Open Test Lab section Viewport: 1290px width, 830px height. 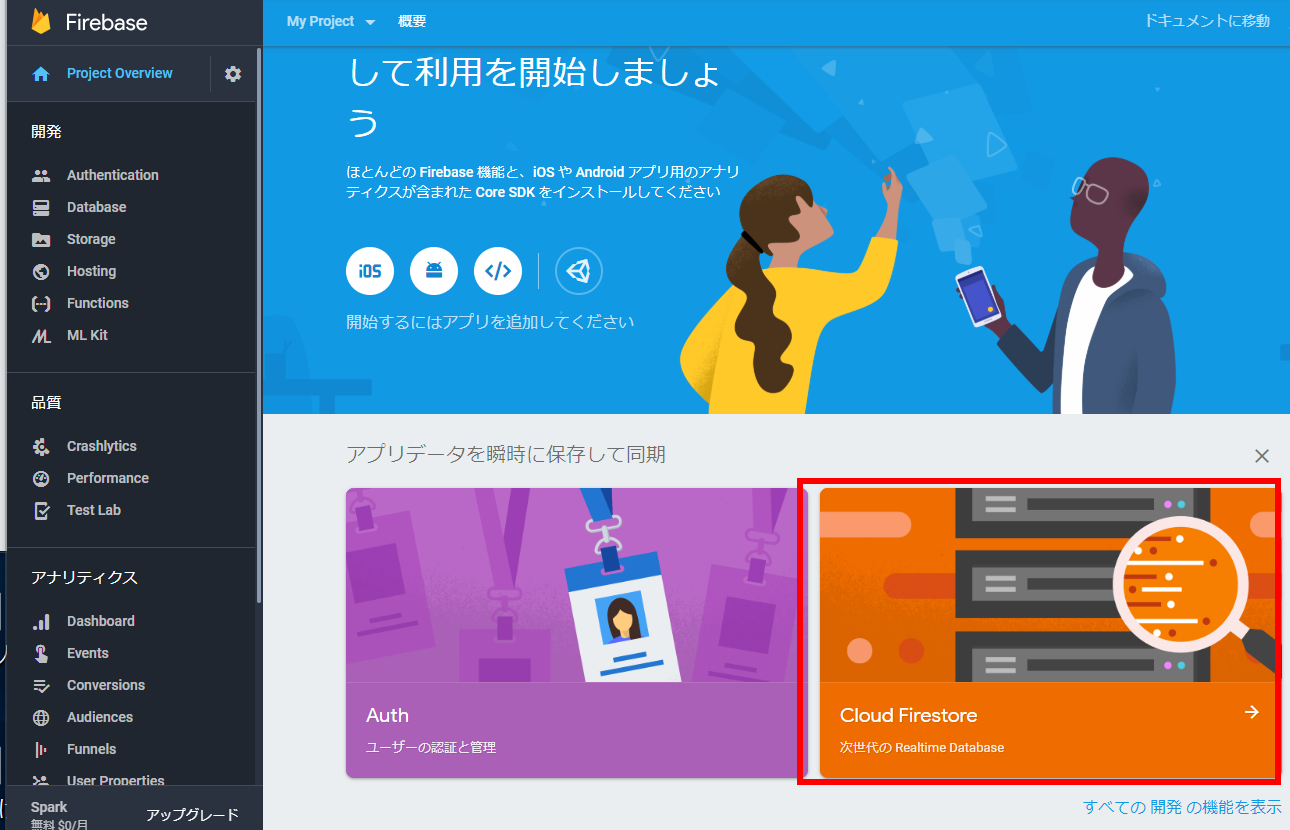[x=94, y=510]
